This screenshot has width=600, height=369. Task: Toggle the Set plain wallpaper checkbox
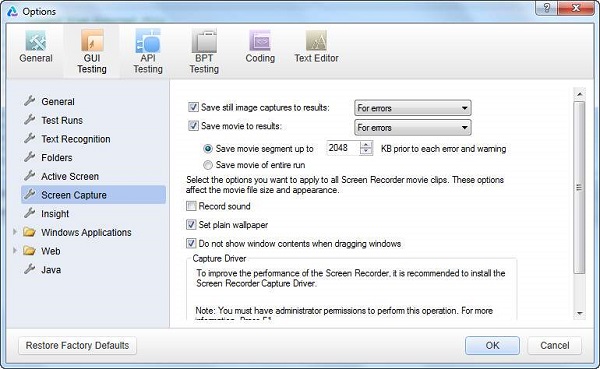click(x=191, y=225)
